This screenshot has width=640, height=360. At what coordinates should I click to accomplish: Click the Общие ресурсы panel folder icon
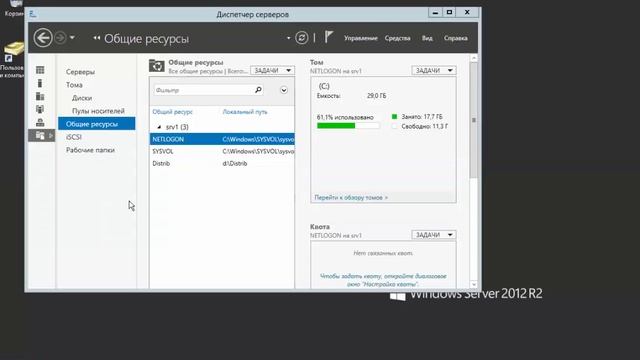[156, 66]
